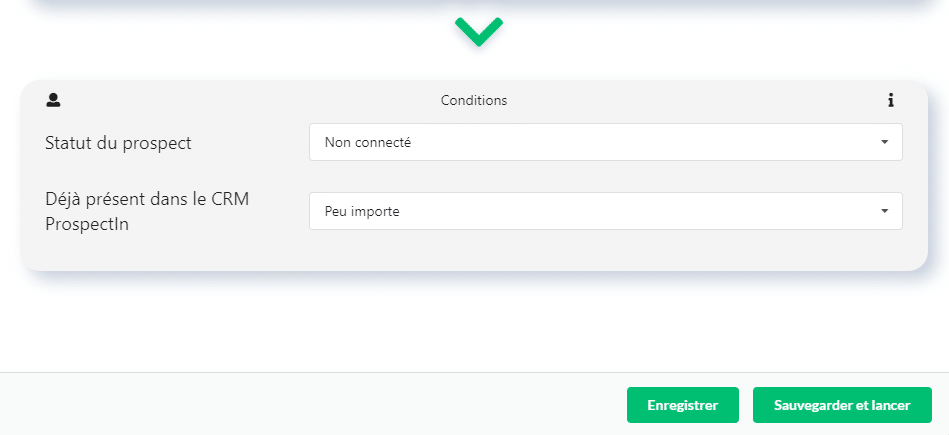Select the Non connecté value text
Viewport: 949px width, 435px height.
click(x=367, y=143)
